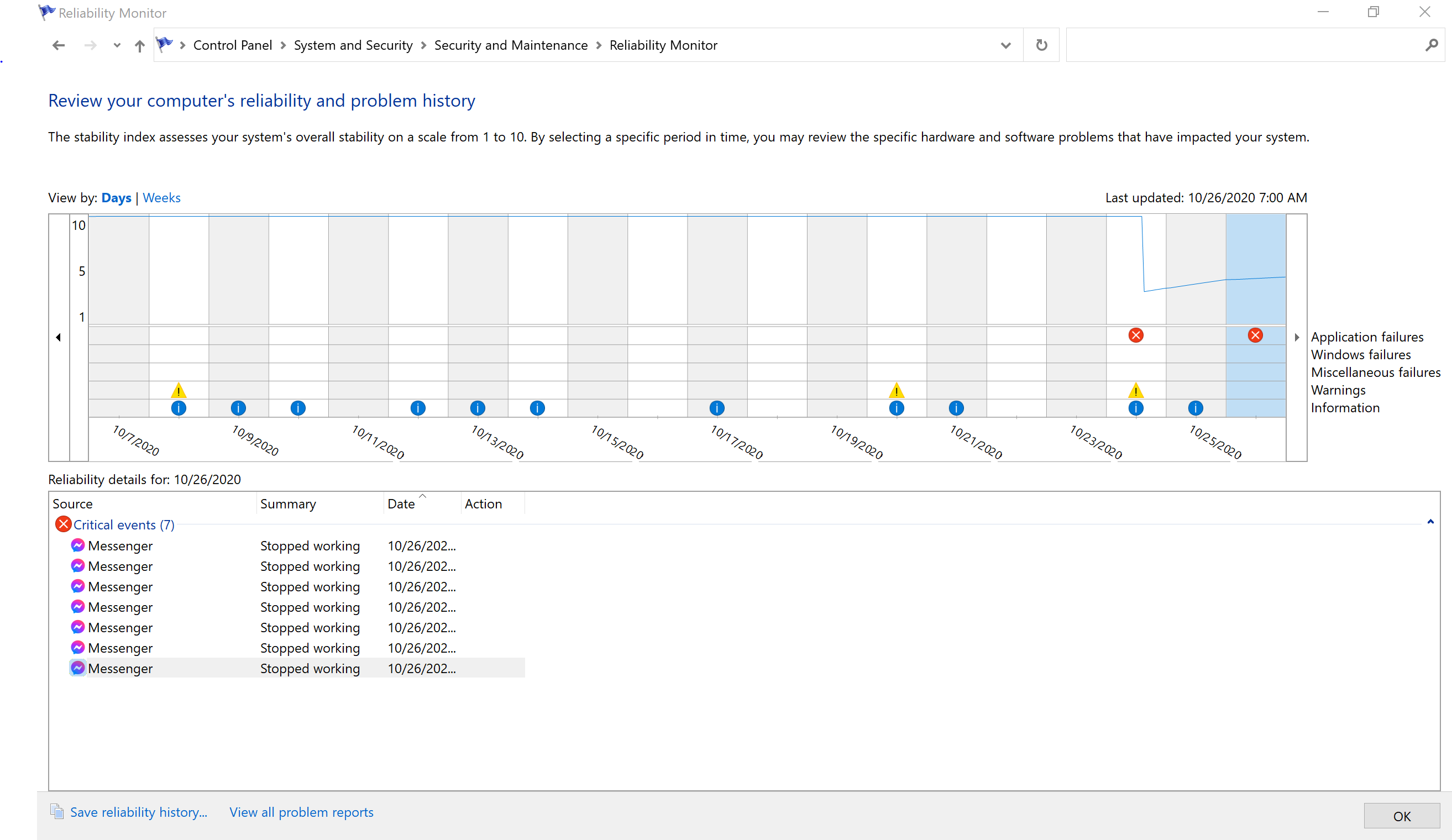The width and height of the screenshot is (1452, 840).
Task: Switch the chart view to Weeks
Action: 161,198
